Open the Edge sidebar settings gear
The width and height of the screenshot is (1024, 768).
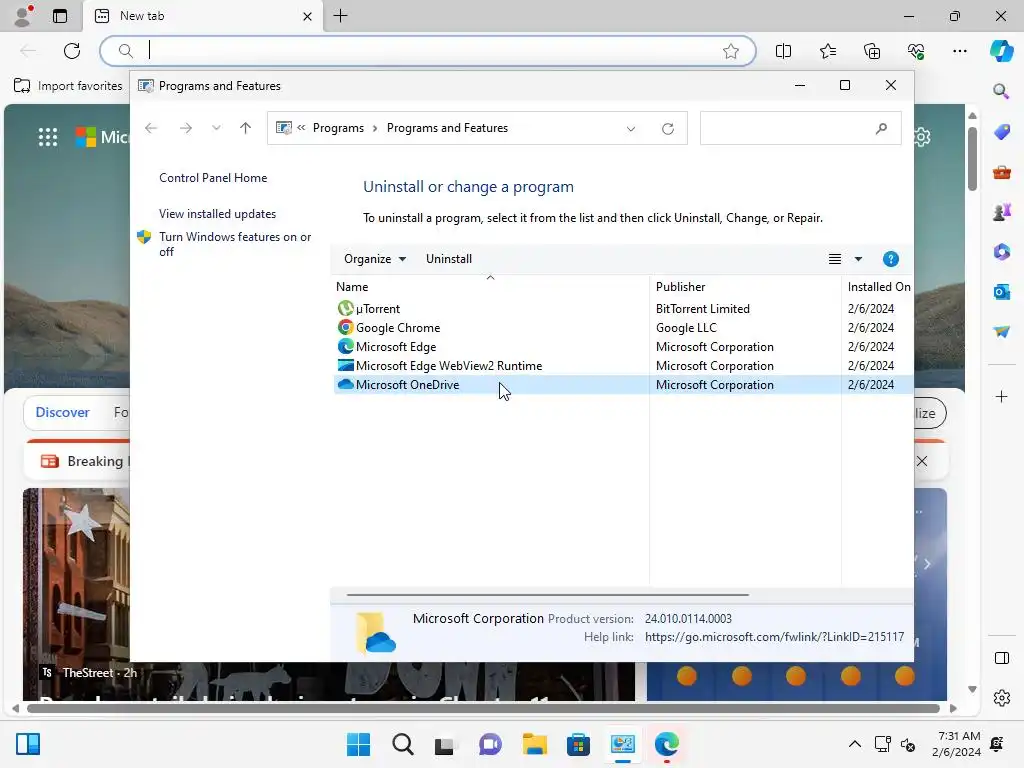pos(1001,698)
